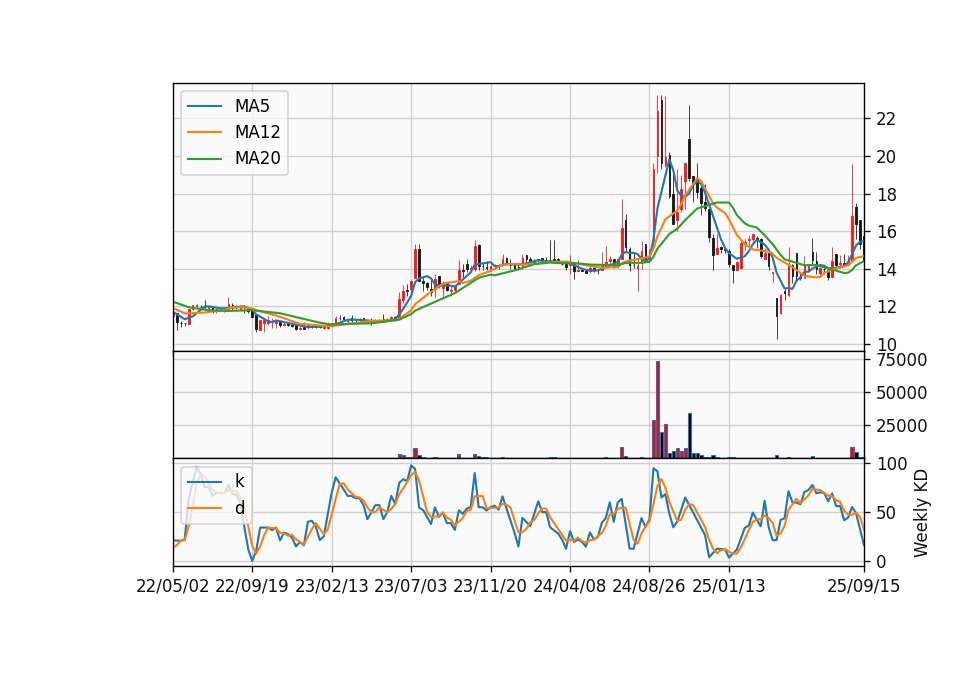Select the 23/11/20 date tick label
This screenshot has height=690, width=960.
[490, 586]
